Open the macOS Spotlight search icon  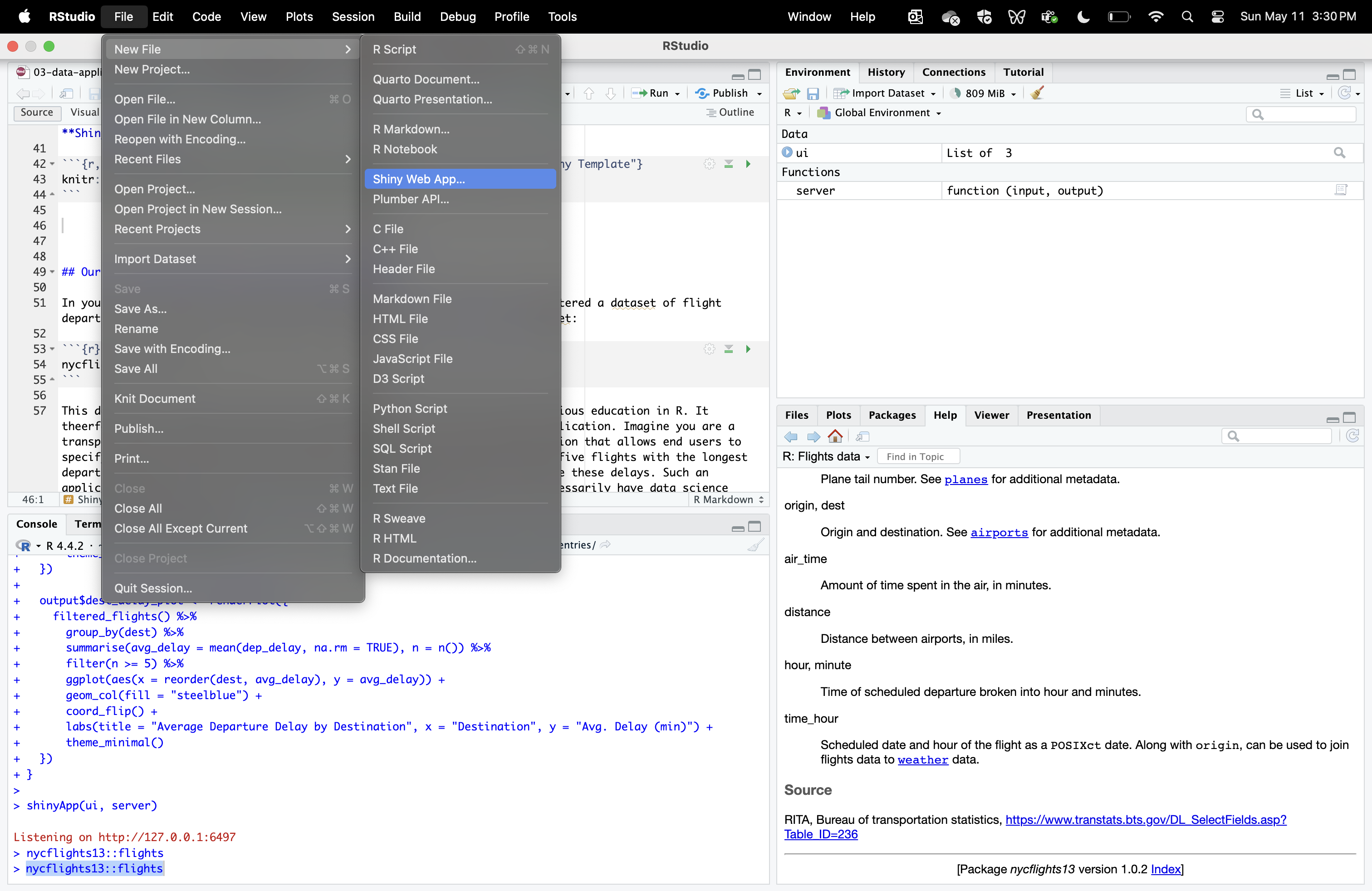coord(1187,17)
